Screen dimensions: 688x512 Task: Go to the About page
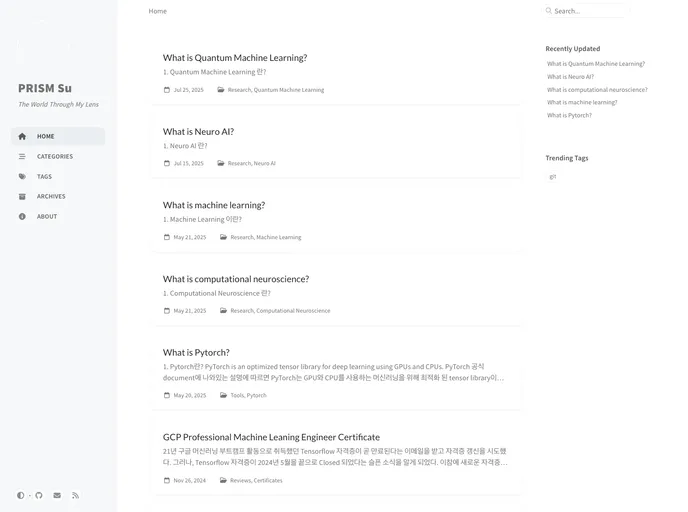[47, 216]
